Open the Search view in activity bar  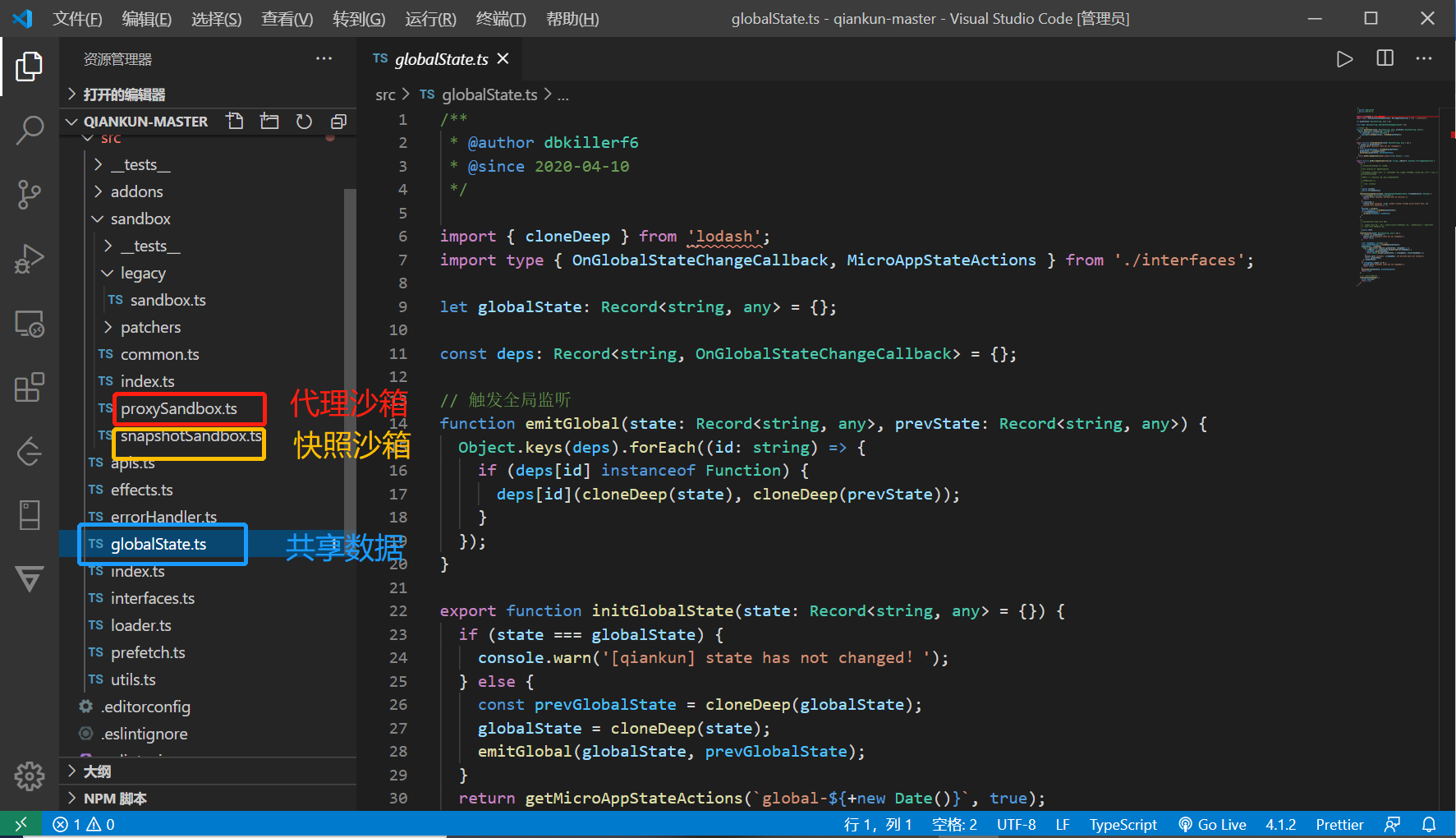(x=30, y=130)
